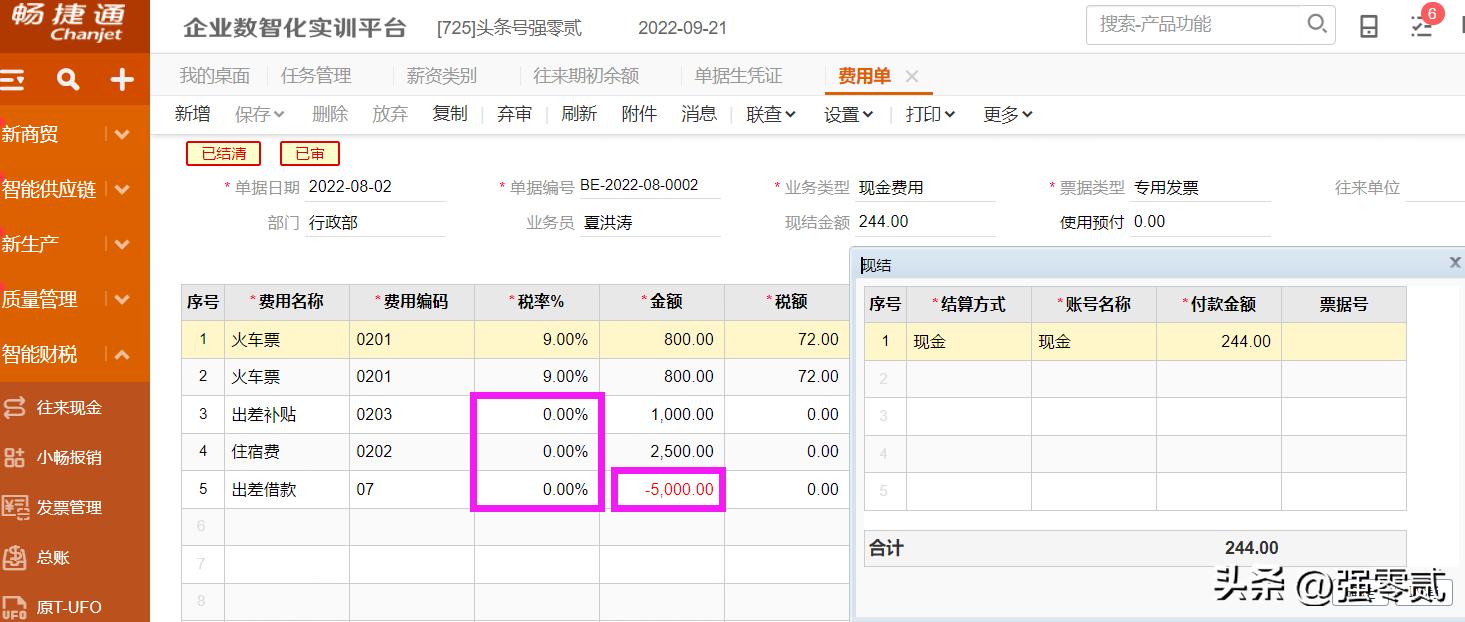Open the 单据生凭证 tab

coord(739,75)
